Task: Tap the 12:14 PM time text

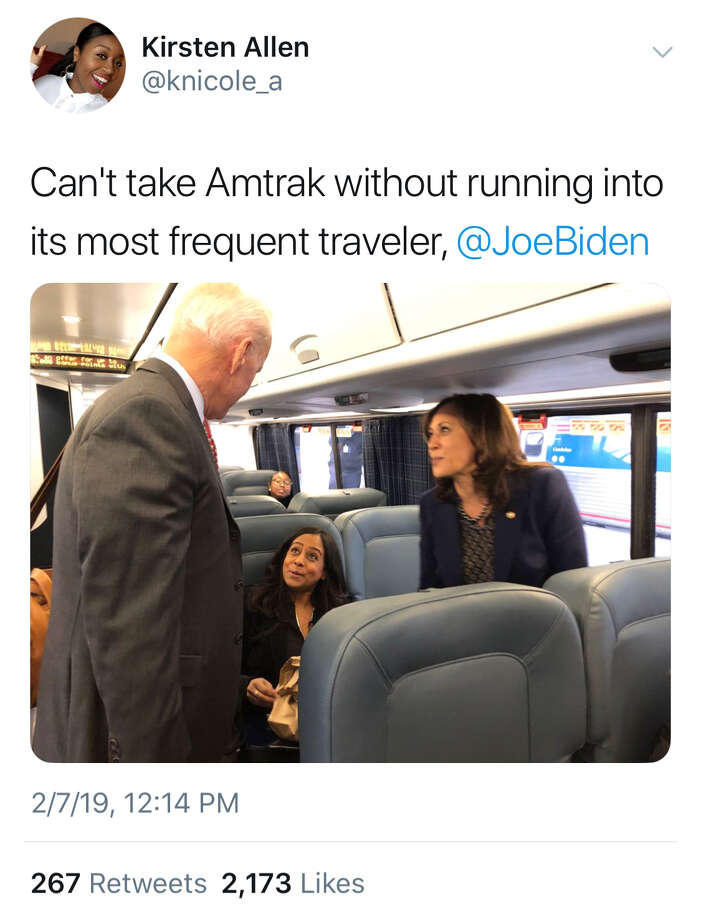Action: click(182, 803)
